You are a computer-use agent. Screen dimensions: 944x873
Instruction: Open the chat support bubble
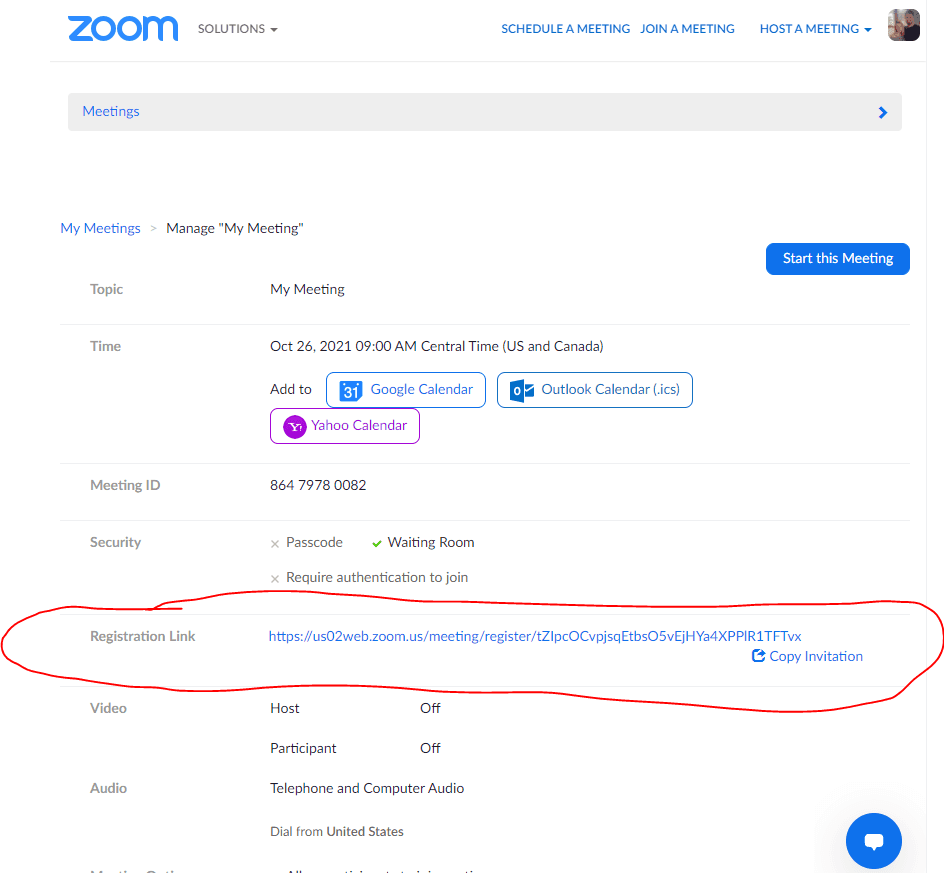click(873, 840)
